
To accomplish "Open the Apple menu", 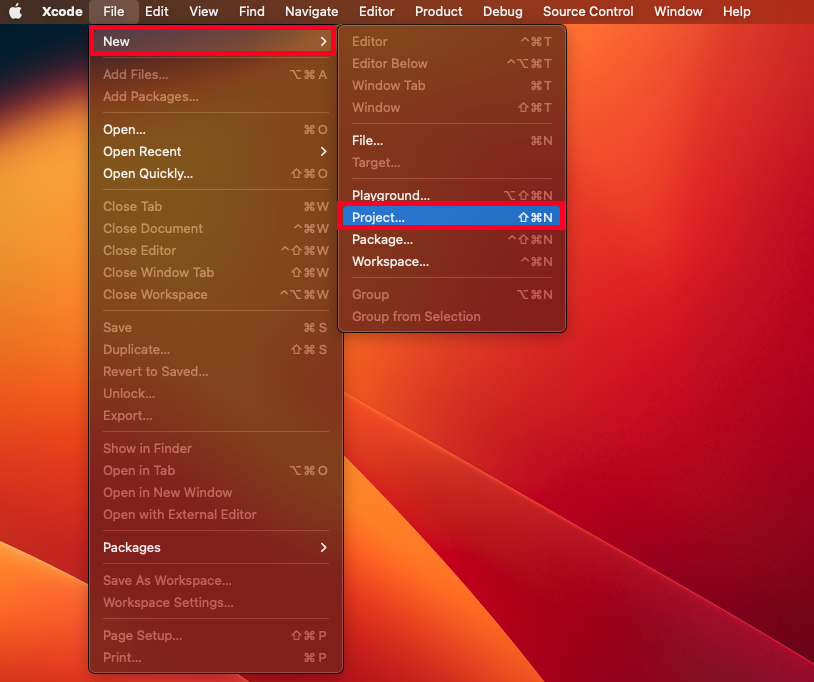I will (16, 11).
